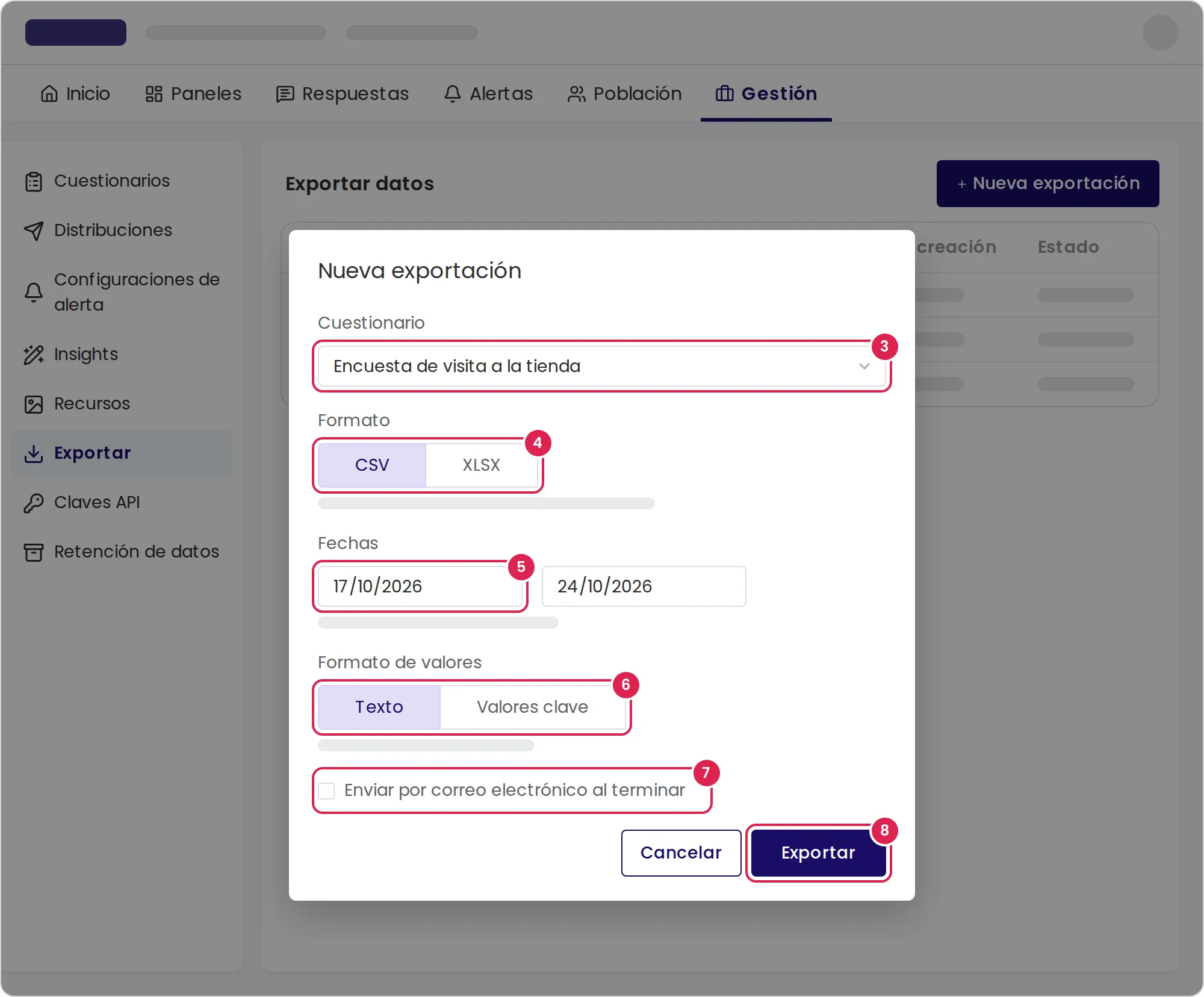Click the Exportar button in the dialog
1204x997 pixels.
coord(818,853)
